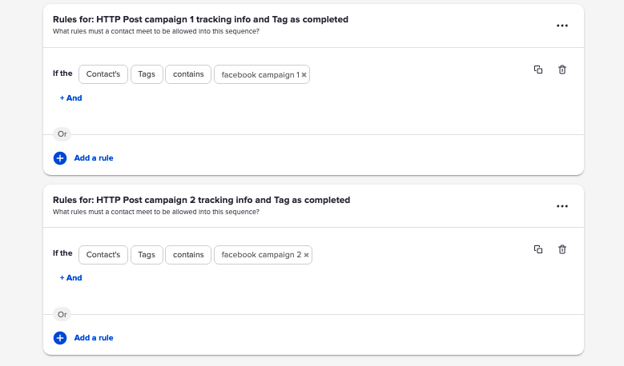Delete the facebook campaign 2 rule
Viewport: 624px width, 366px height.
click(x=562, y=249)
